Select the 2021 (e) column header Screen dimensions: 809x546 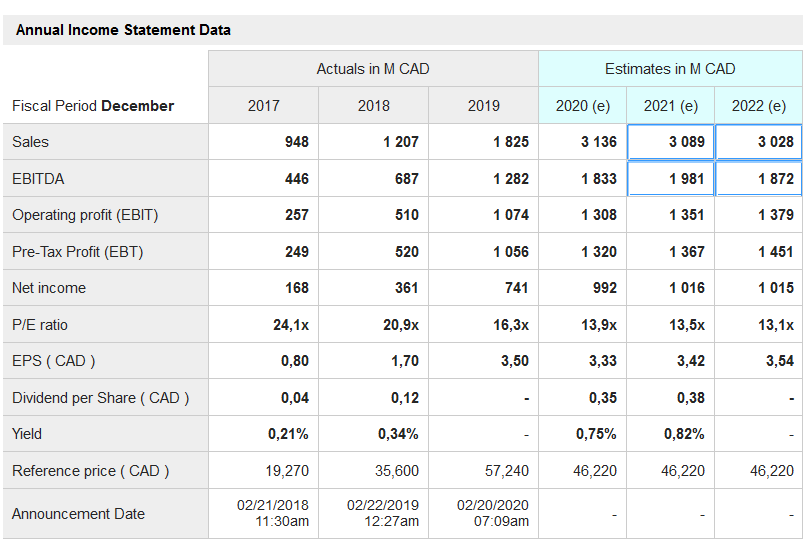(671, 106)
